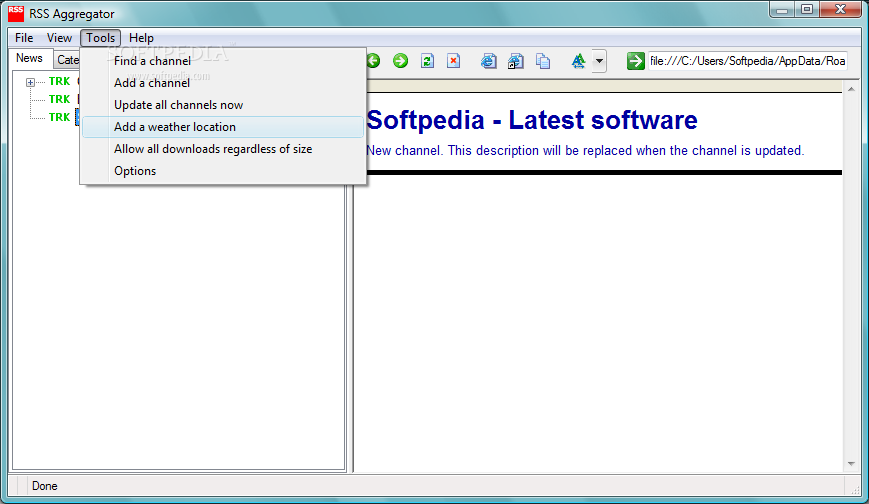Go forward with the green right arrow

point(400,60)
